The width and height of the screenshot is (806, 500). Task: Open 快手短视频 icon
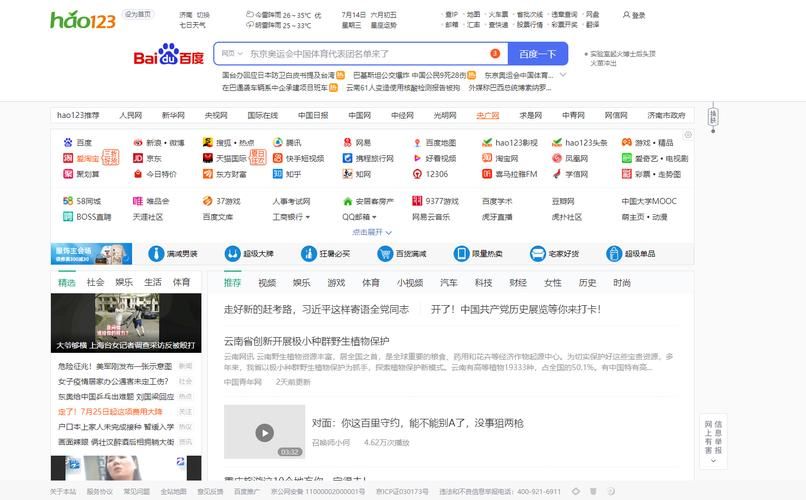pos(278,158)
